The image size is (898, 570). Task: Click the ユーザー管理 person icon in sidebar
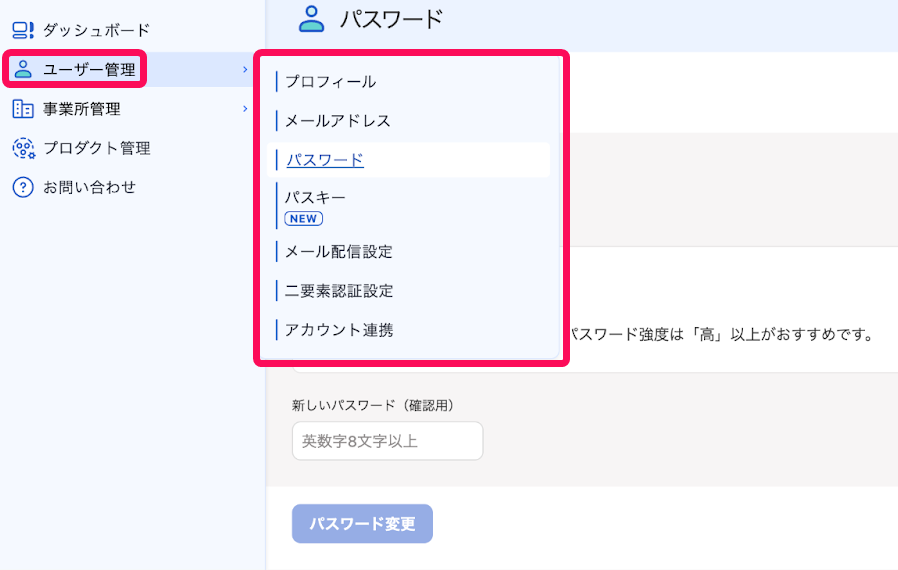click(x=23, y=69)
